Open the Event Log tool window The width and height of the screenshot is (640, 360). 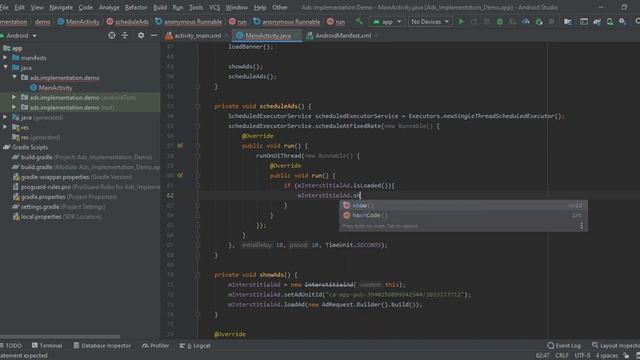[x=564, y=346]
